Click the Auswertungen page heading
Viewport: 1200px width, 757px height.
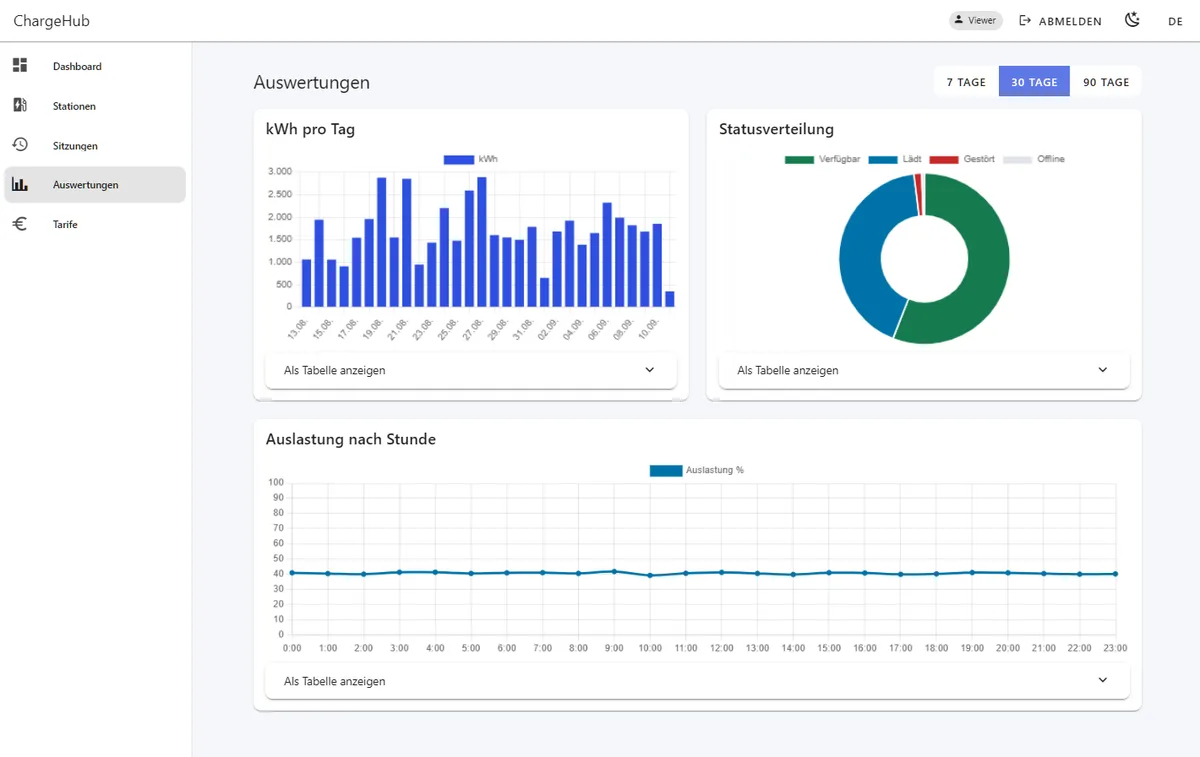pyautogui.click(x=312, y=82)
